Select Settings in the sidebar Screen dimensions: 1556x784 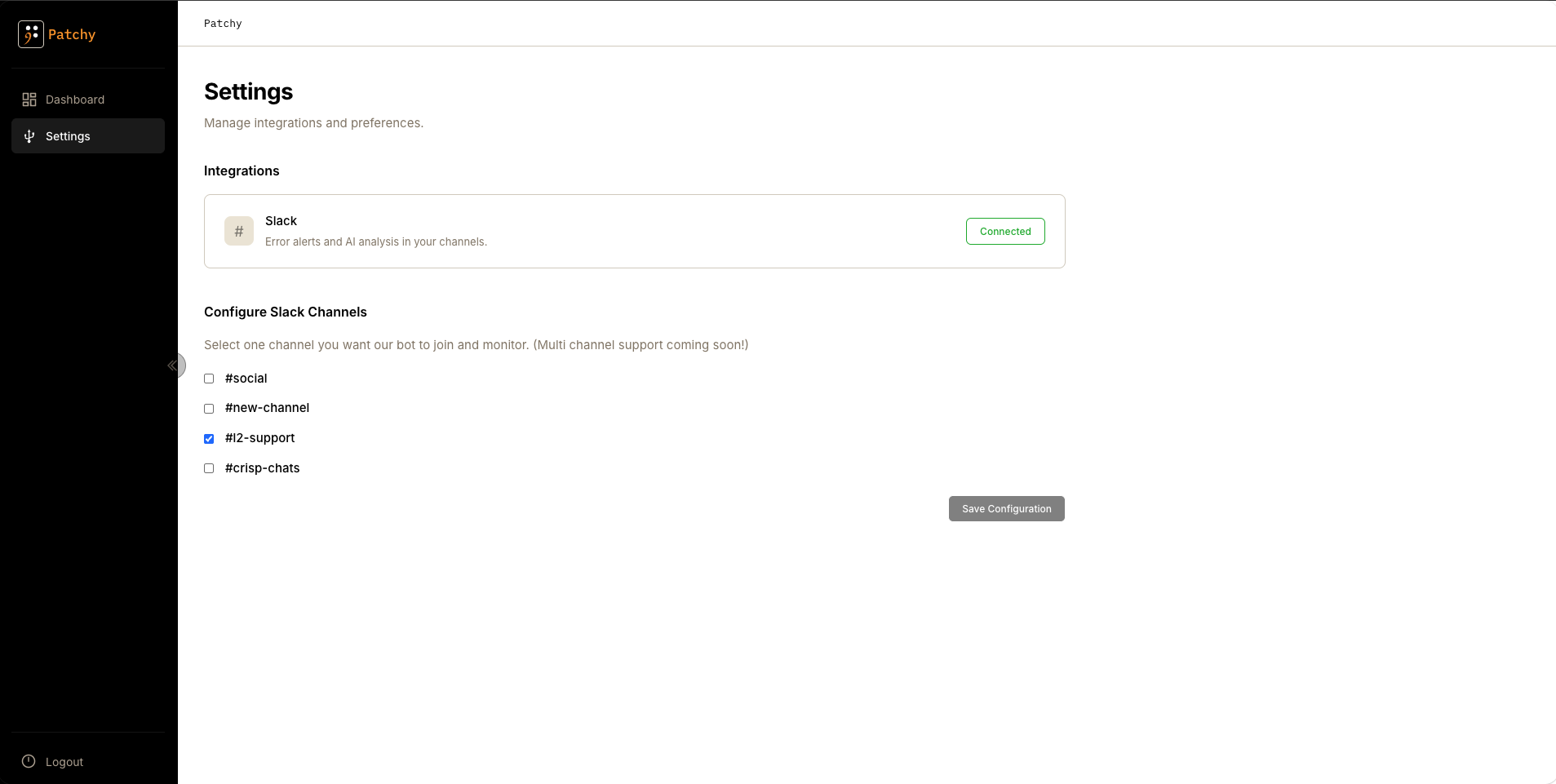(x=88, y=136)
